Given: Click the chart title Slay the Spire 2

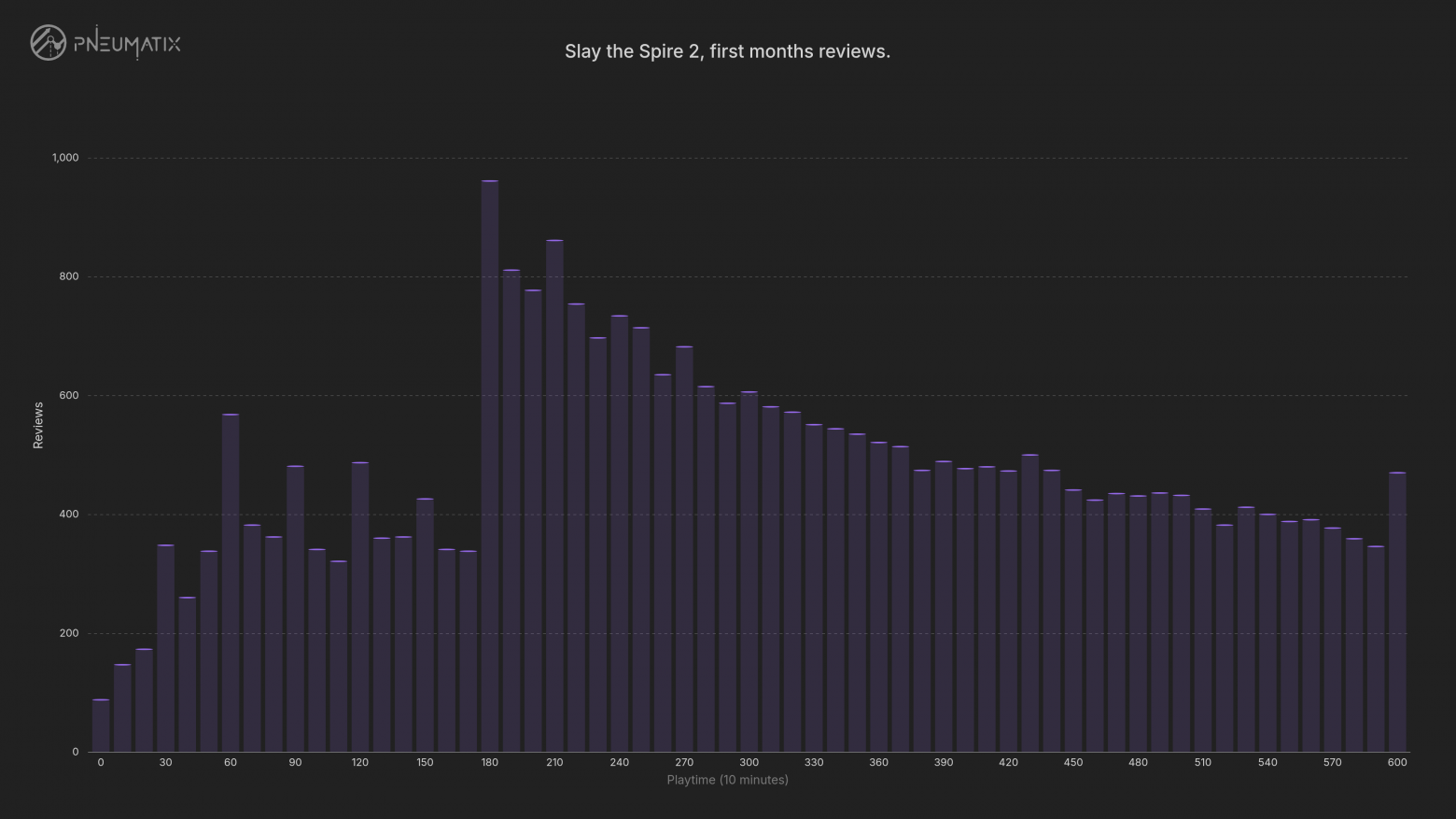Looking at the screenshot, I should [x=728, y=51].
